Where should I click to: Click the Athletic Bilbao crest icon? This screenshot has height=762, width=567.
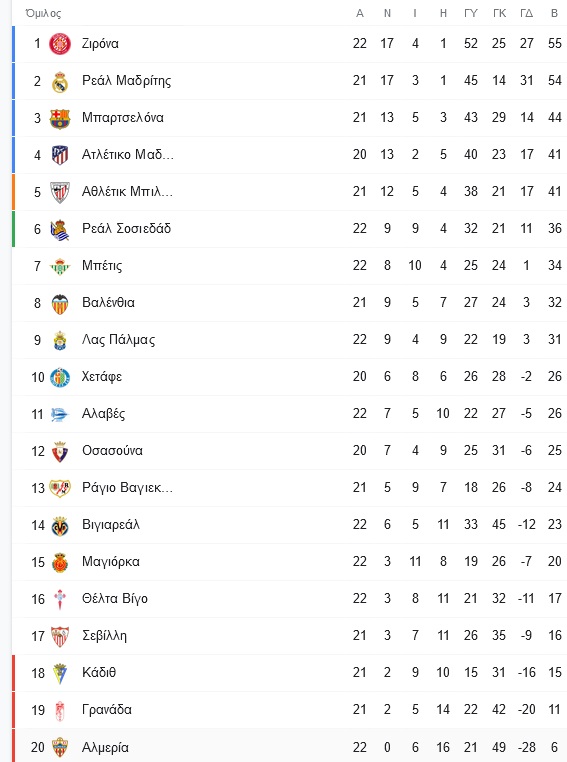coord(60,192)
